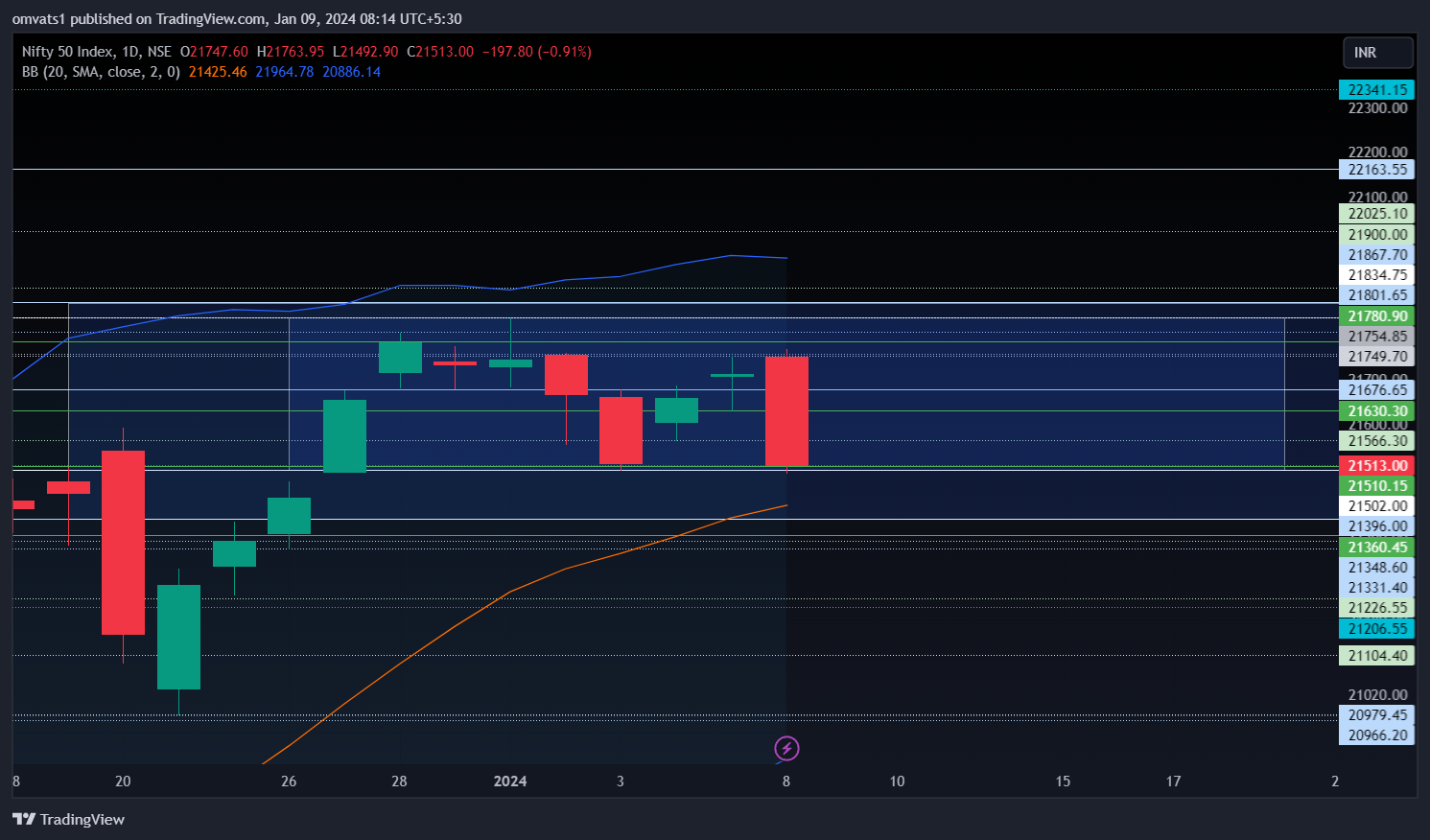
Task: Click the low price L21492.90
Action: pos(365,52)
